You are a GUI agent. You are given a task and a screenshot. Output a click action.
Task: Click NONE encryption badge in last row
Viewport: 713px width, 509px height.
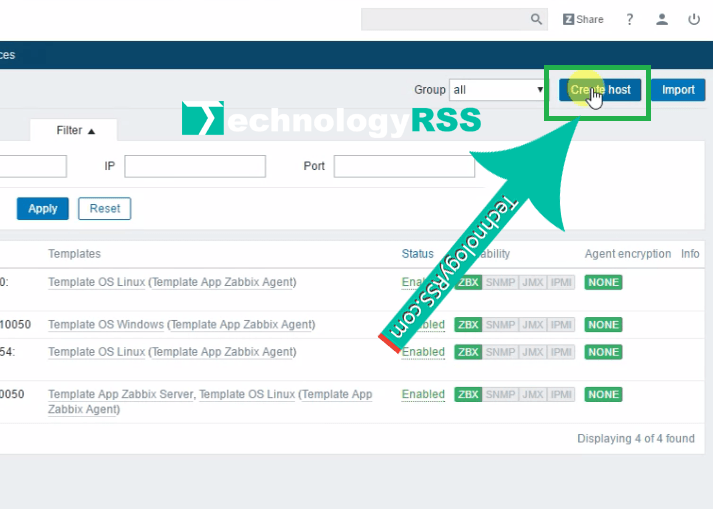(x=603, y=394)
